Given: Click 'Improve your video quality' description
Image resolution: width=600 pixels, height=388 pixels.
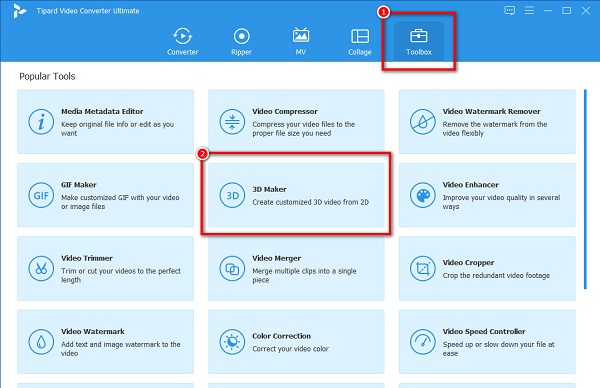Looking at the screenshot, I should tap(501, 202).
